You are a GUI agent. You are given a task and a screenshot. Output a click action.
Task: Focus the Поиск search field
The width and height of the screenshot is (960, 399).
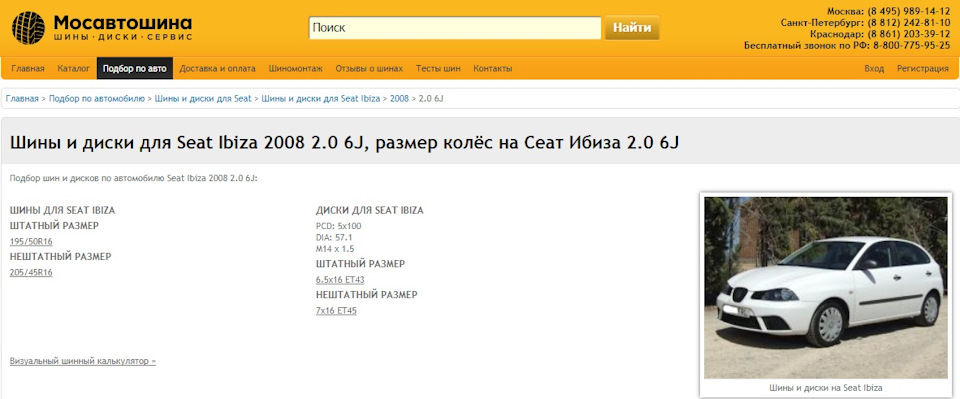455,28
